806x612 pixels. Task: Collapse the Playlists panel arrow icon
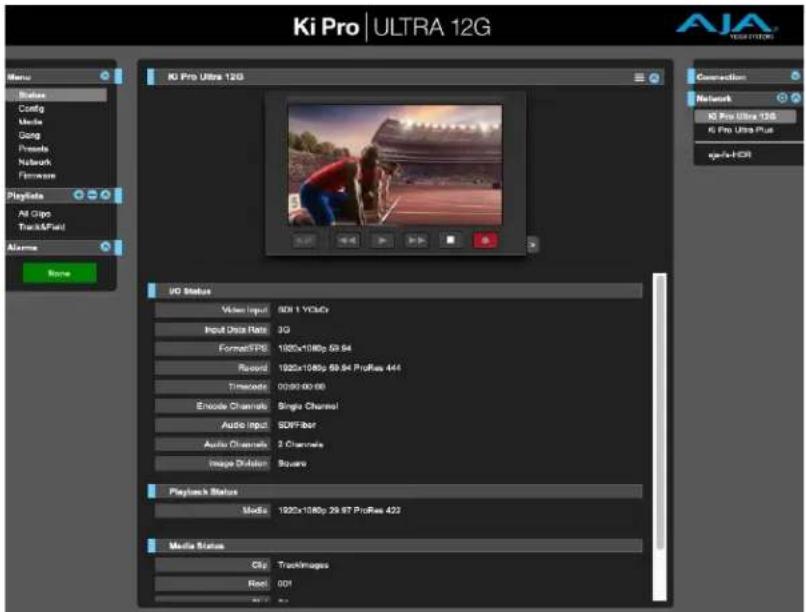pyautogui.click(x=105, y=195)
